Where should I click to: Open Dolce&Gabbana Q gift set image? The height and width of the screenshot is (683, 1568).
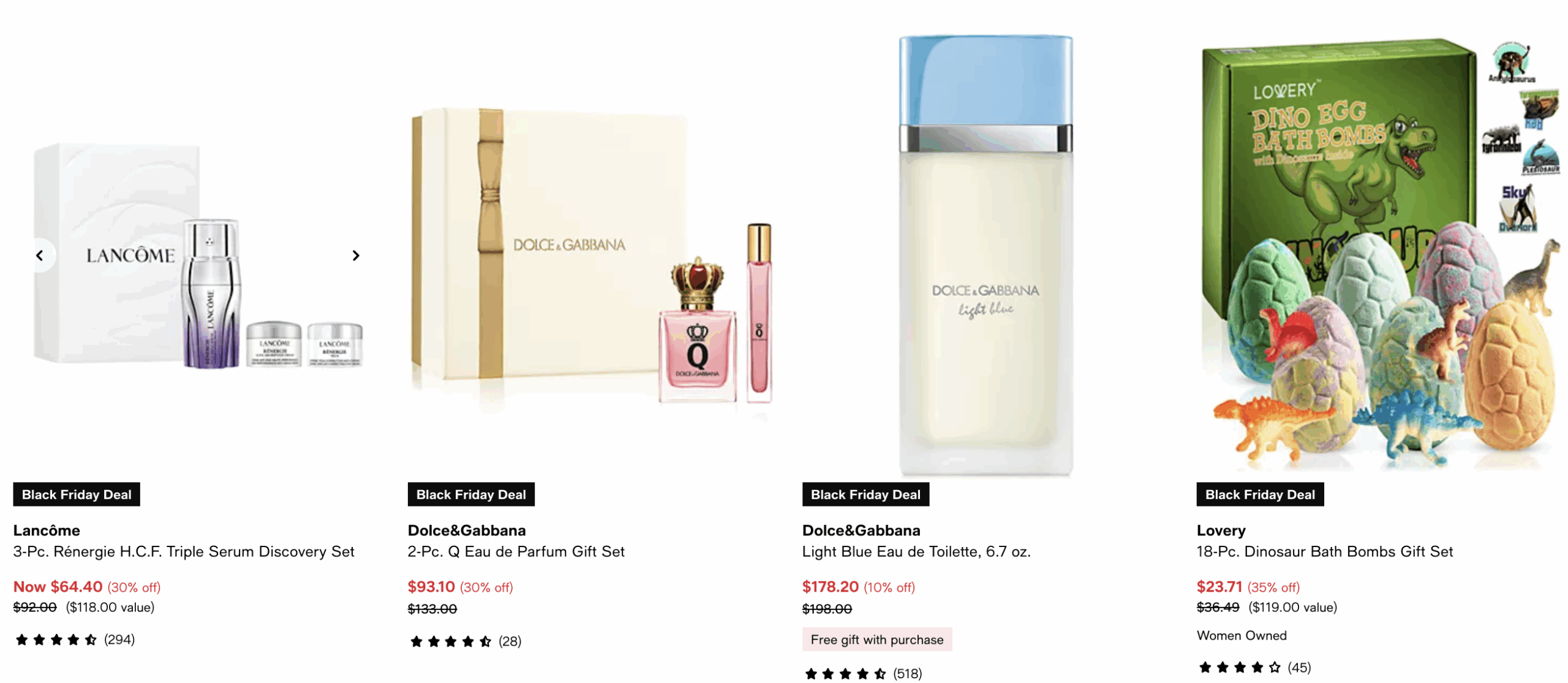[592, 255]
